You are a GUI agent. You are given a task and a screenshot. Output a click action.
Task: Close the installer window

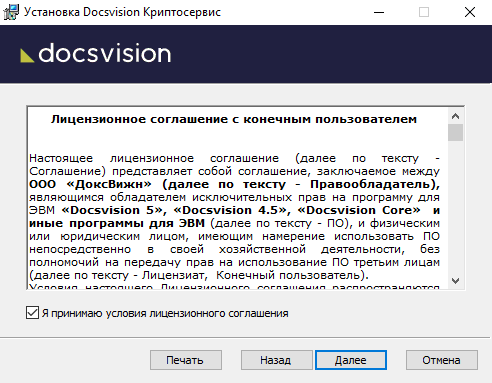point(470,12)
